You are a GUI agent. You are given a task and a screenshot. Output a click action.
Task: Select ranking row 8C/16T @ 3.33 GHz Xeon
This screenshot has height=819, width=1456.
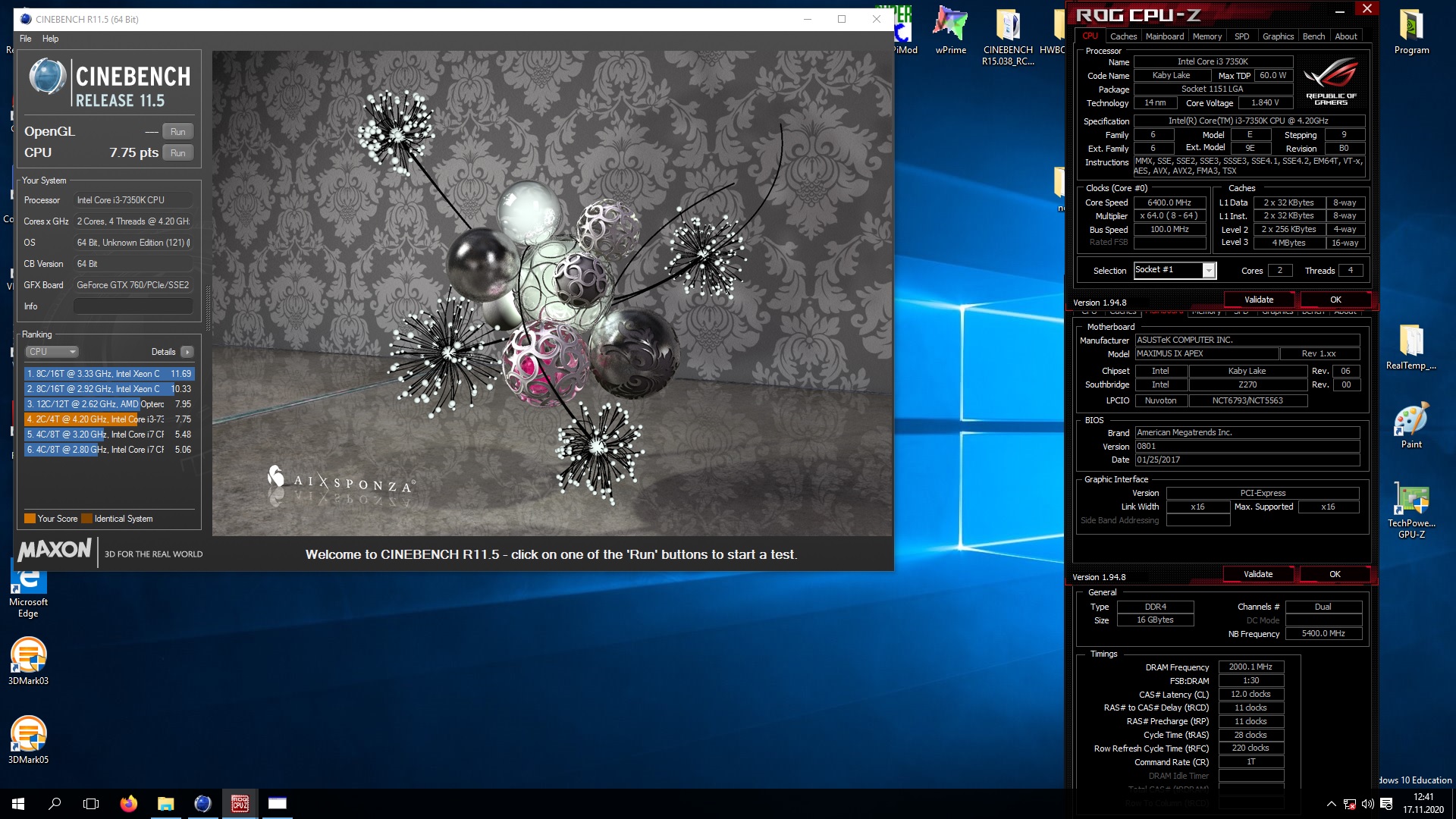tap(109, 374)
